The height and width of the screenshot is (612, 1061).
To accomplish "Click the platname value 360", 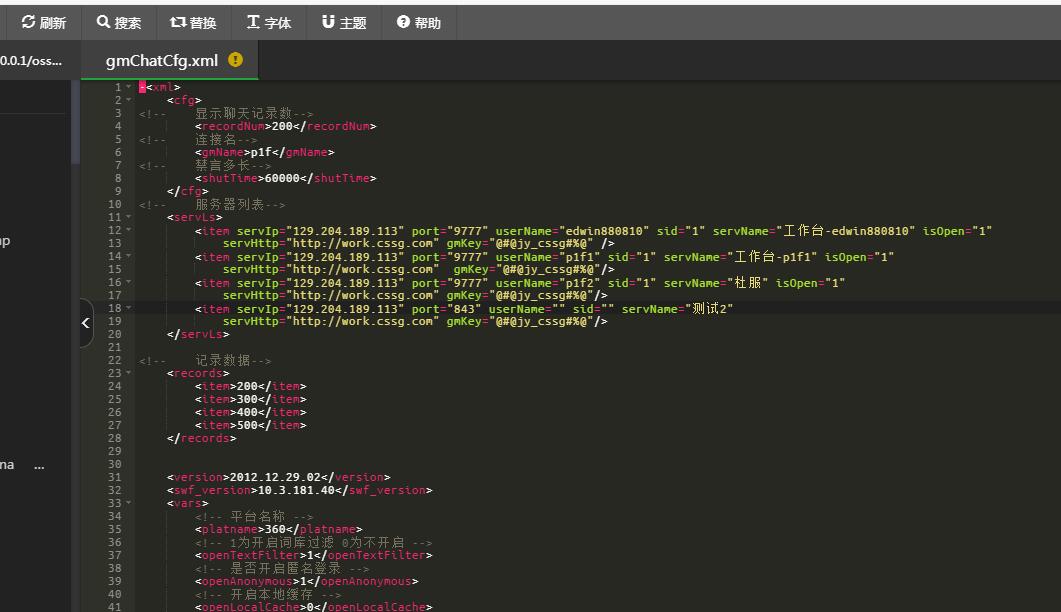I will (x=275, y=529).
